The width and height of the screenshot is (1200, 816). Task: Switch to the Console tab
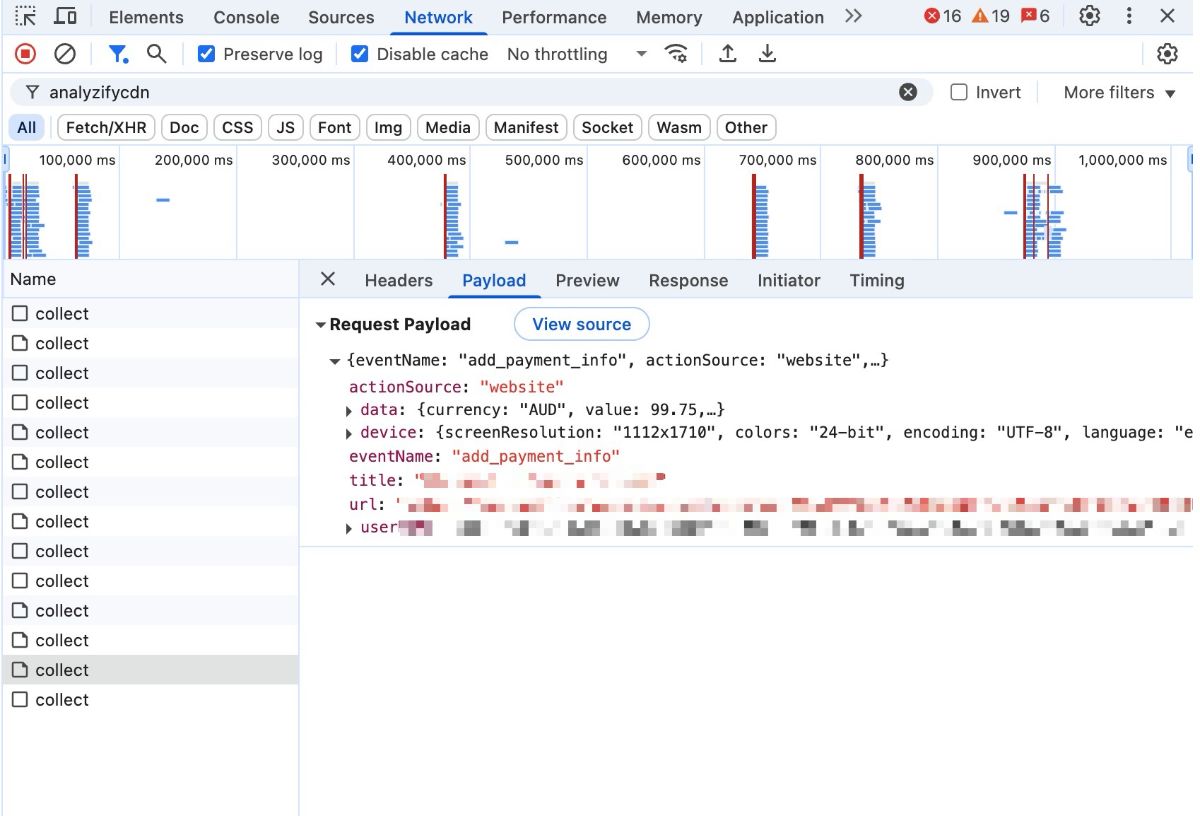(x=246, y=17)
